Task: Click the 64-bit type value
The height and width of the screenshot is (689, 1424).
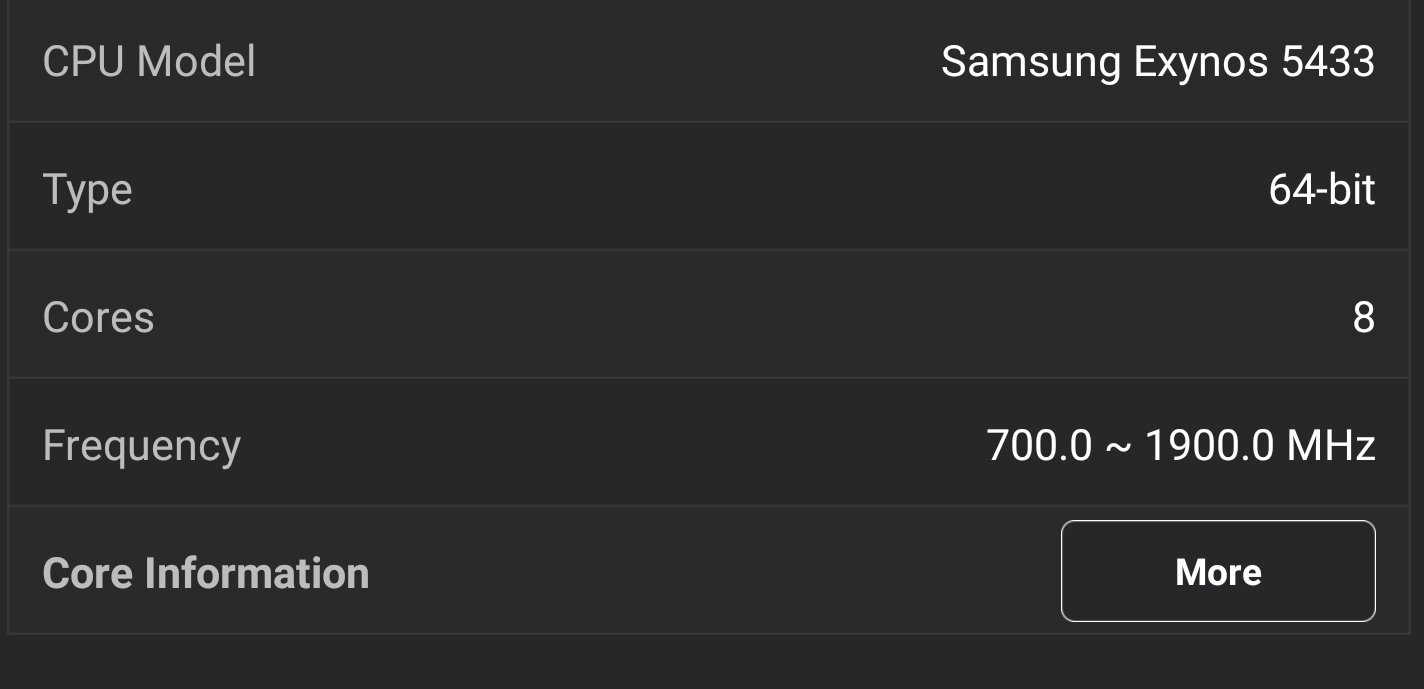Action: pyautogui.click(x=1322, y=189)
